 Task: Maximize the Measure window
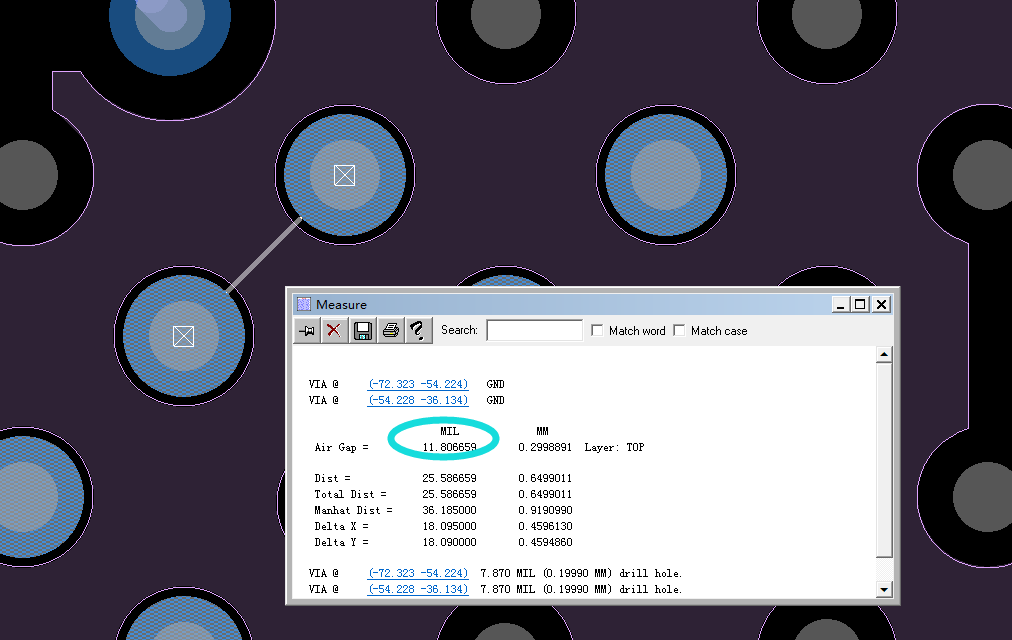(x=860, y=305)
